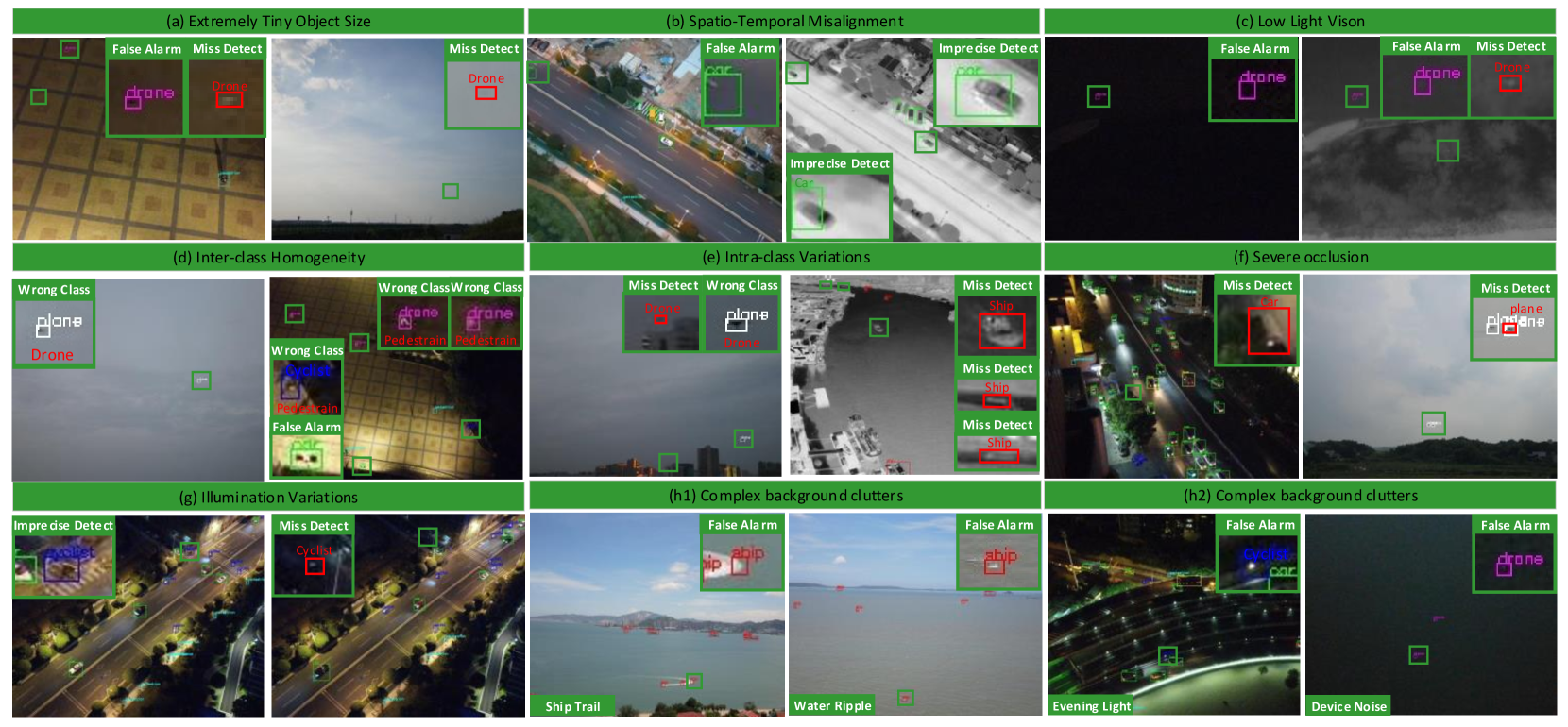The width and height of the screenshot is (1568, 727).
Task: Open the False Alarm inset on the Evening Light image
Action: 1259,553
